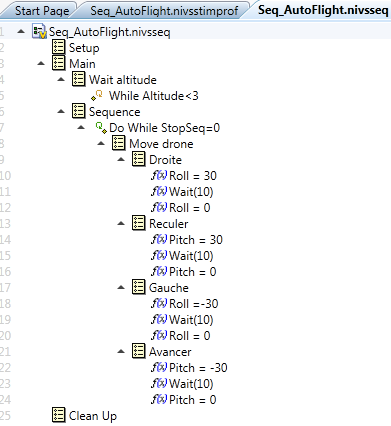The image size is (391, 426).
Task: Click the Sequence block icon
Action: [79, 111]
